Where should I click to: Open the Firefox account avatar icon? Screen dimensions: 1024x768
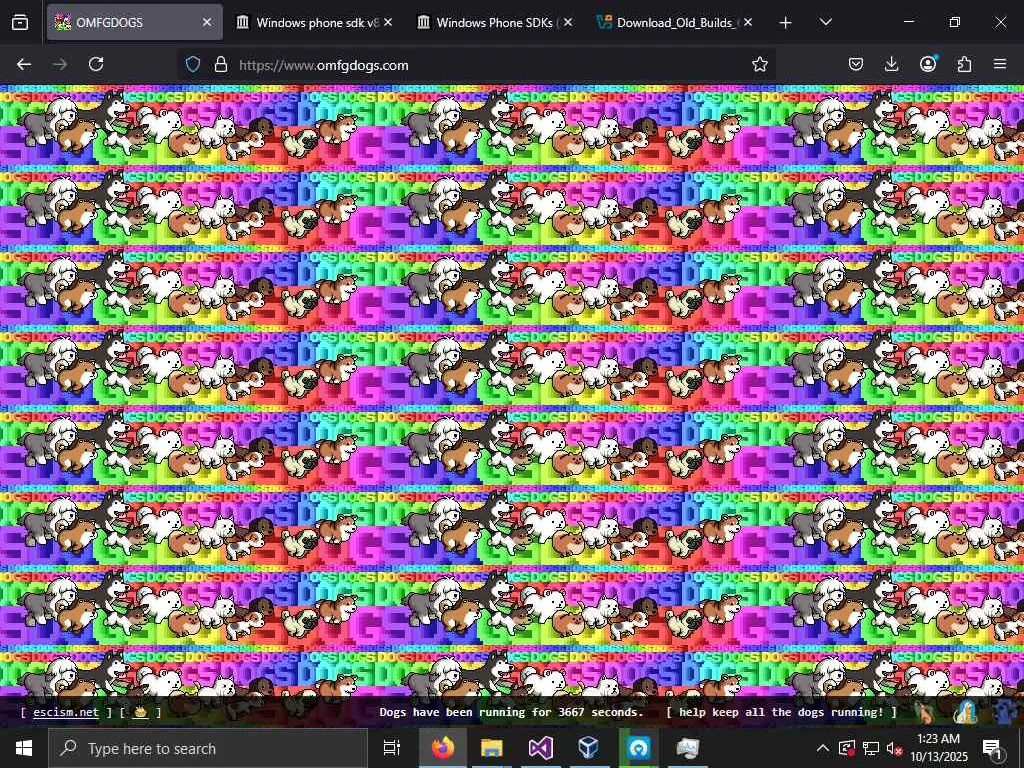coord(928,63)
